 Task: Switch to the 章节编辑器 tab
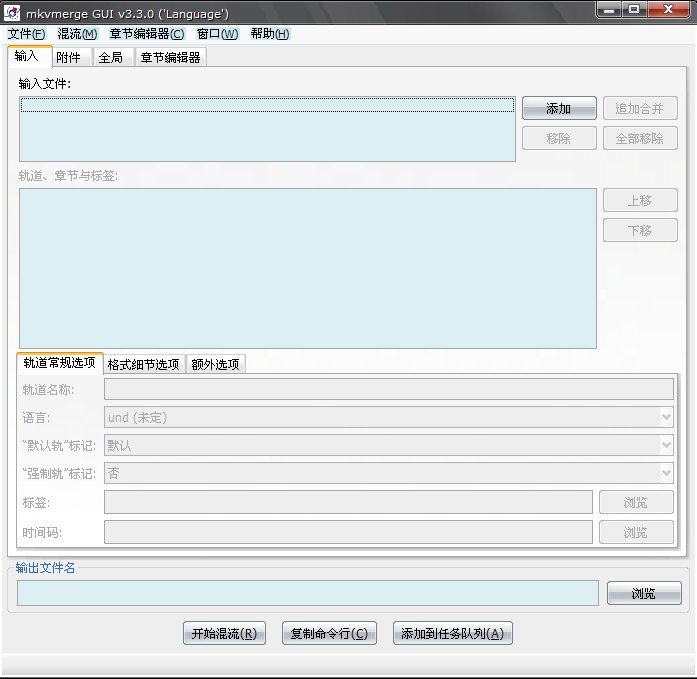(170, 57)
